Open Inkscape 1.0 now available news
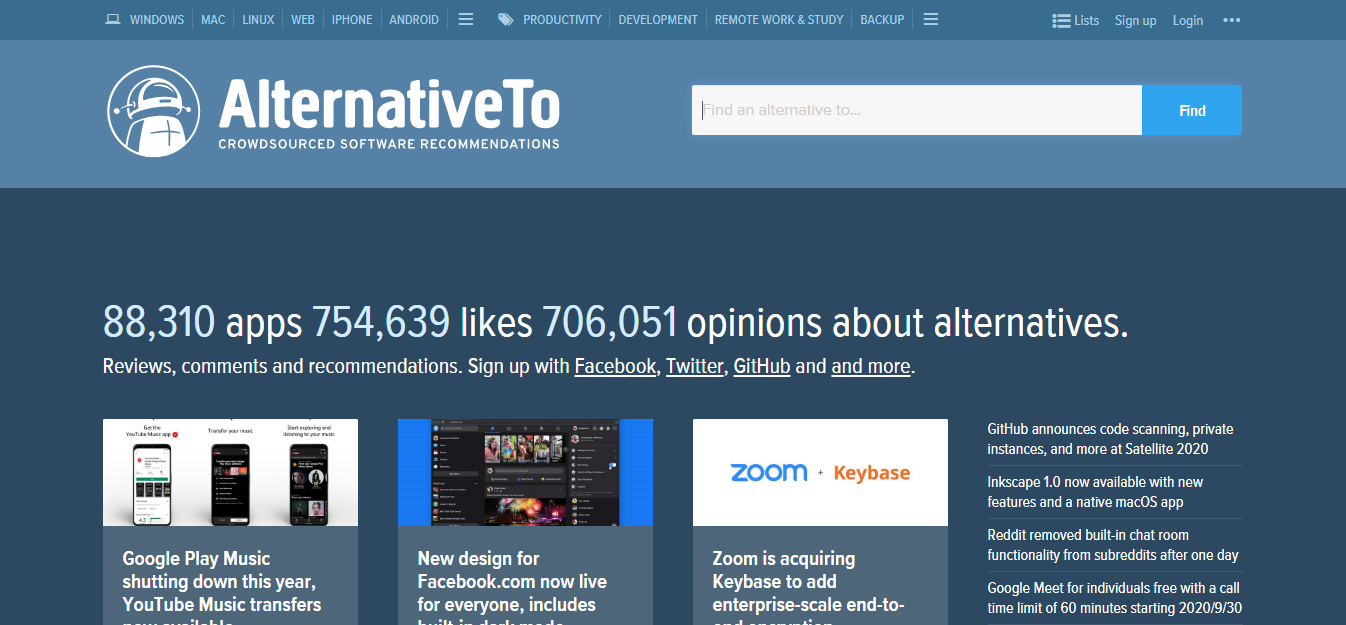The width and height of the screenshot is (1346, 625). pos(1095,492)
